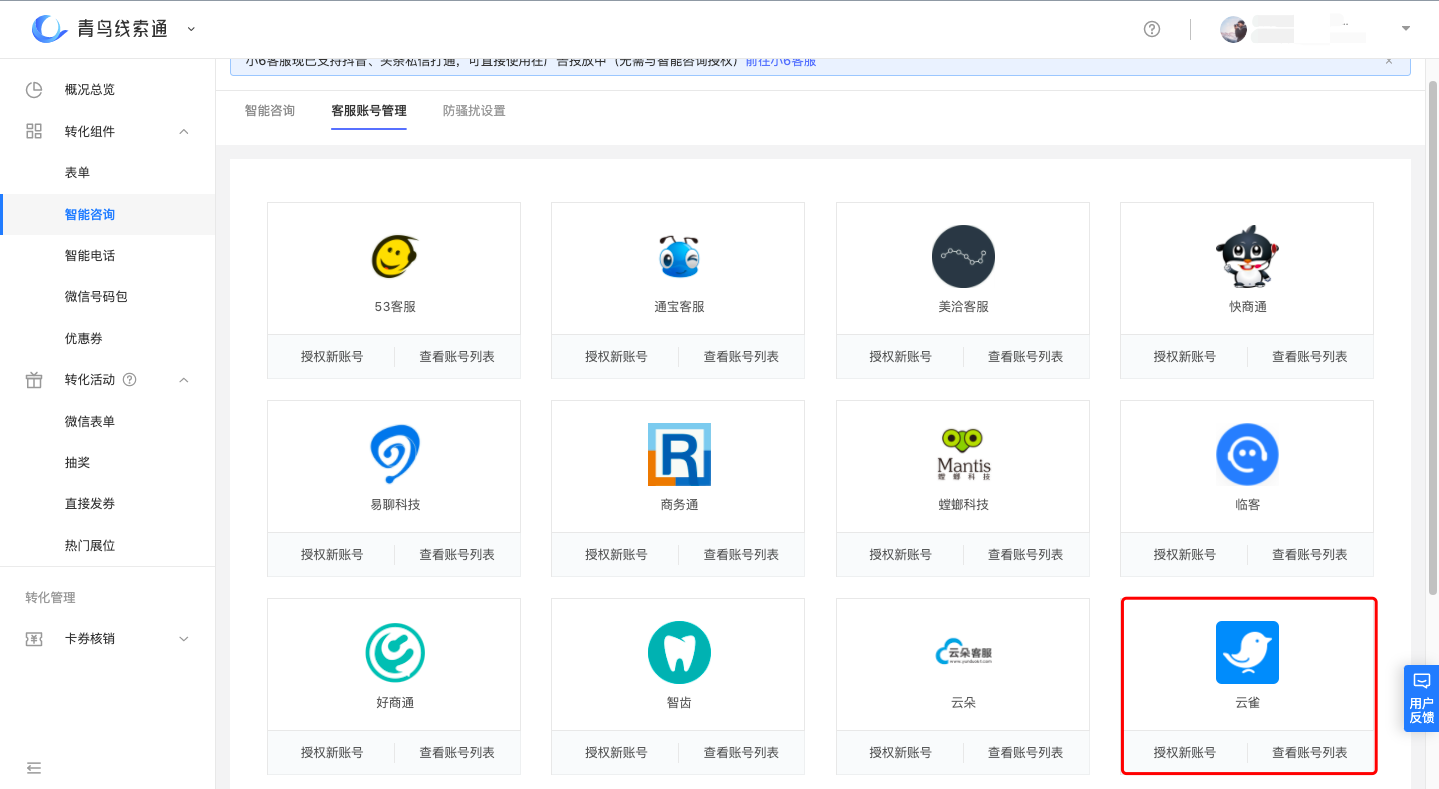Follow the 前往小6客服 link
This screenshot has width=1439, height=789.
(782, 61)
